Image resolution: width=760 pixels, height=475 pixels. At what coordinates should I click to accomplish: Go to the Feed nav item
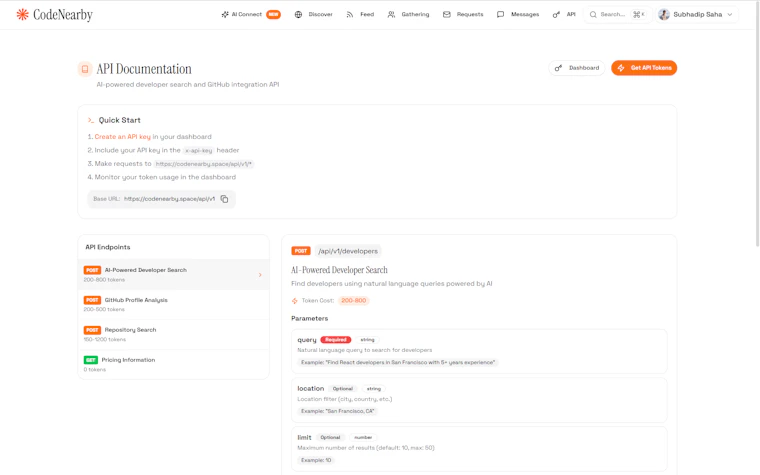coord(361,15)
